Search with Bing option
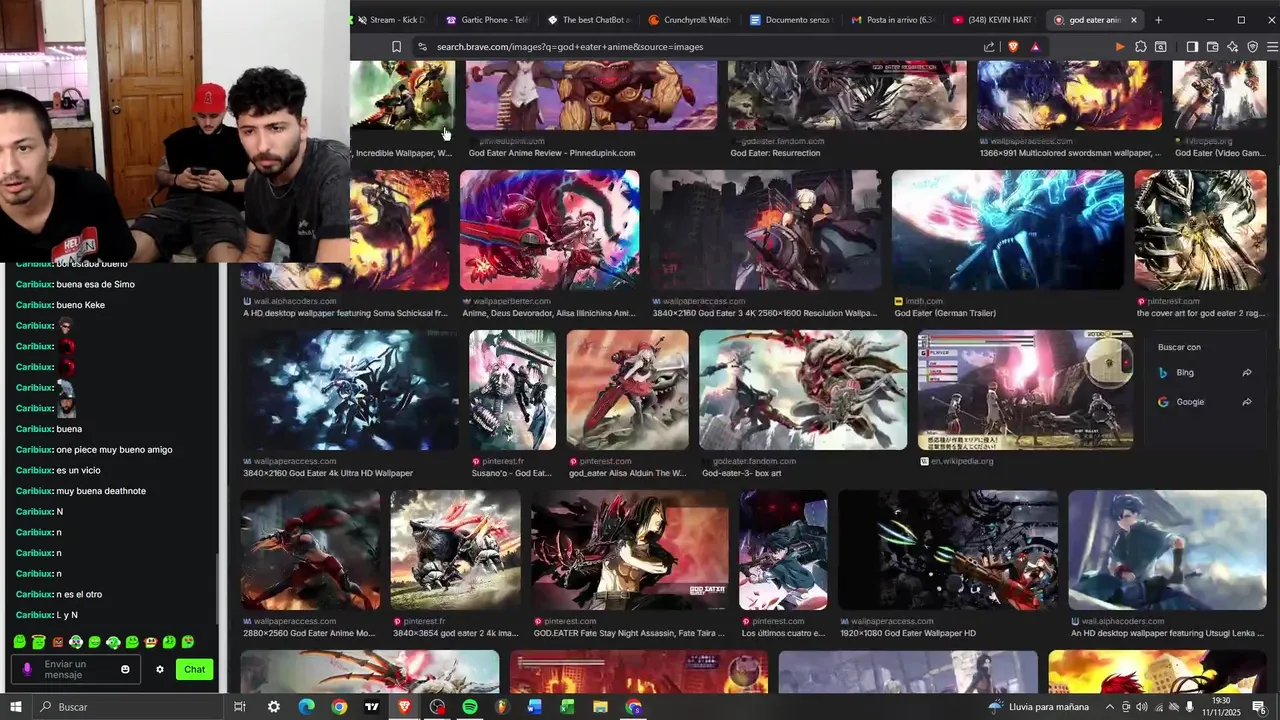Screen dimensions: 1280x720 coord(1205,373)
